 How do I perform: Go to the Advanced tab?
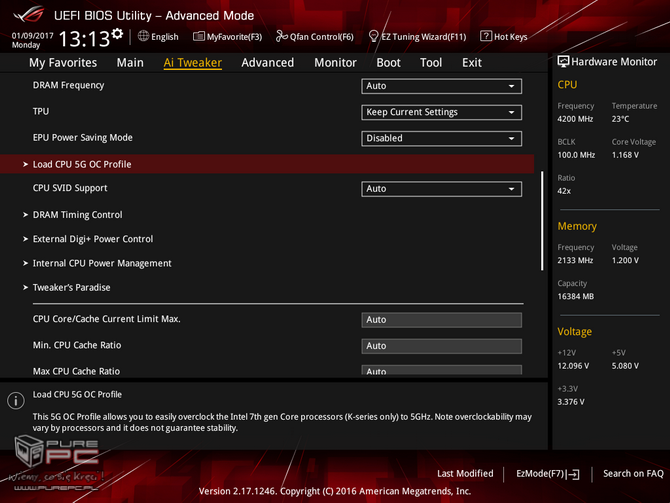tap(267, 63)
